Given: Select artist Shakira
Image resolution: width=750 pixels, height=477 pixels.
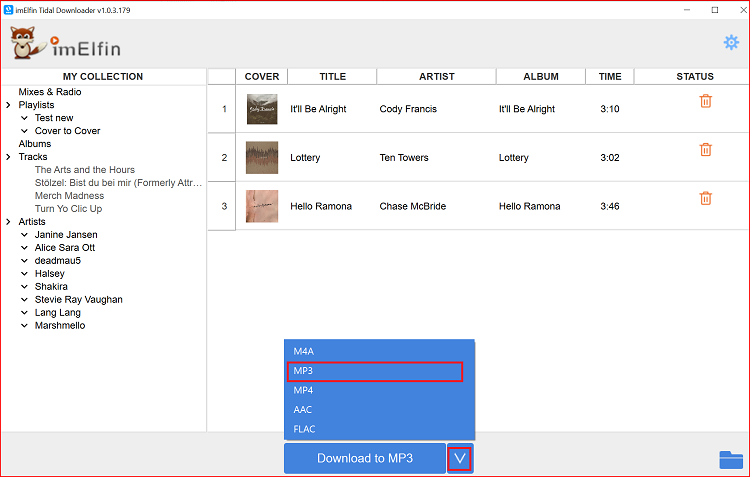Looking at the screenshot, I should point(51,286).
